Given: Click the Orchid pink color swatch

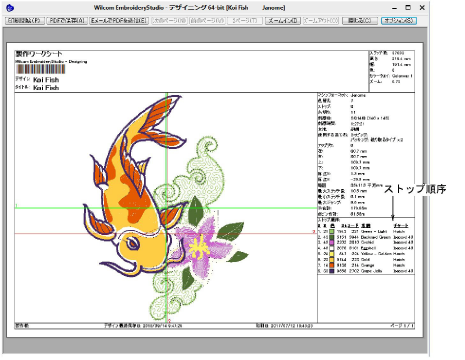Looking at the screenshot, I should pos(332,243).
